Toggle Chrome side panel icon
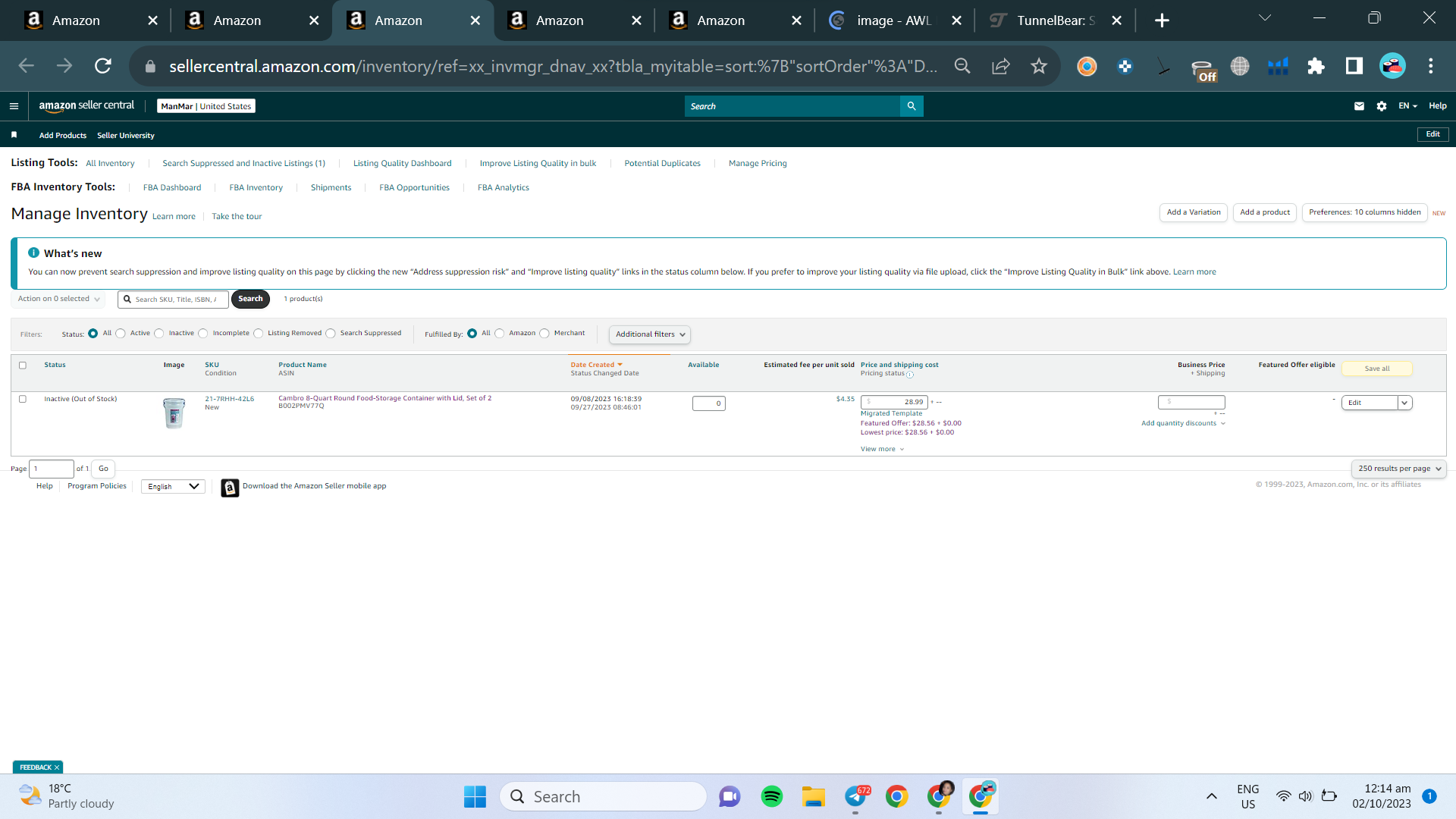The width and height of the screenshot is (1456, 819). pos(1354,66)
